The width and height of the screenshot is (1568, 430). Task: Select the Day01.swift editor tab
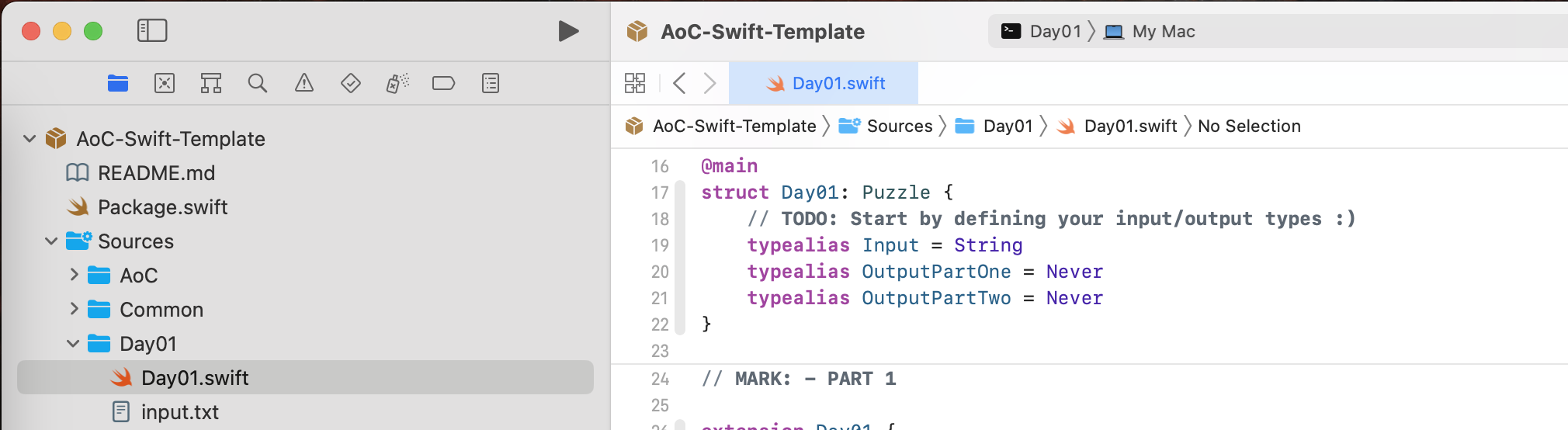(824, 83)
